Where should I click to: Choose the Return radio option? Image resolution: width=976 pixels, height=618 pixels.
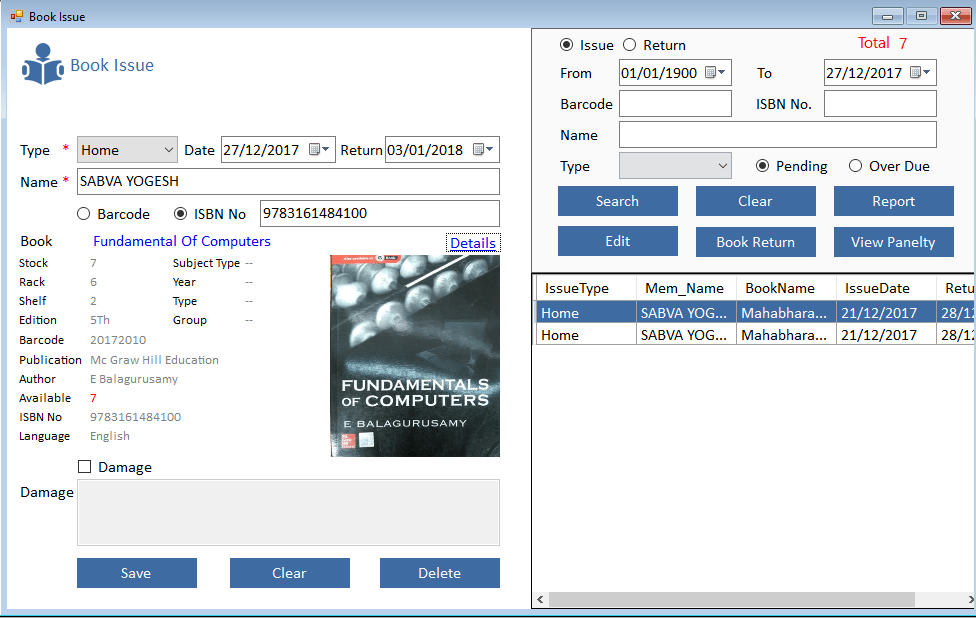point(630,45)
